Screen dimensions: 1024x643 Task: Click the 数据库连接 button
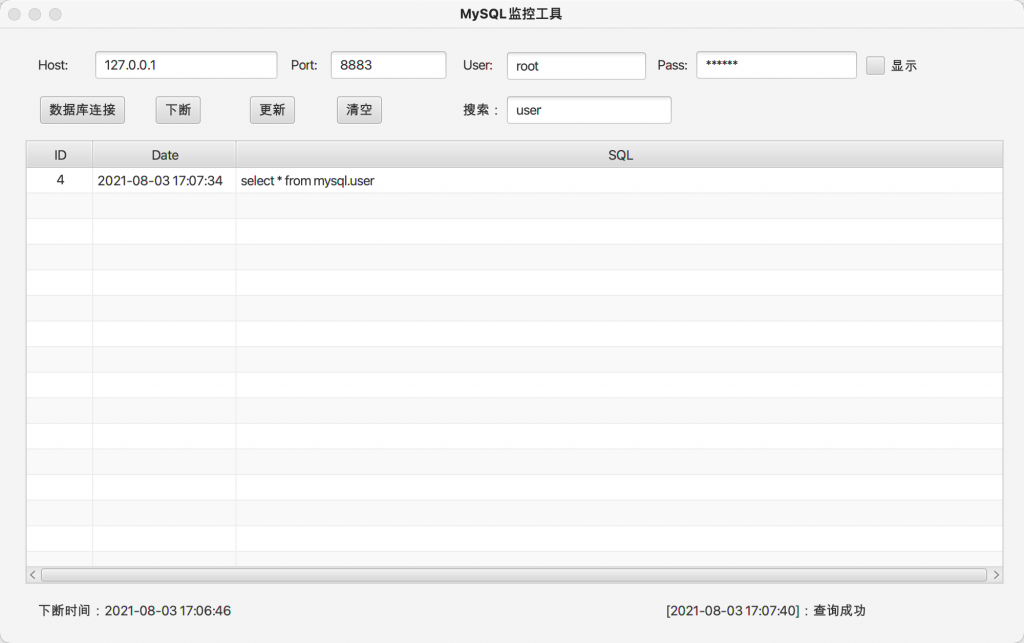tap(82, 110)
